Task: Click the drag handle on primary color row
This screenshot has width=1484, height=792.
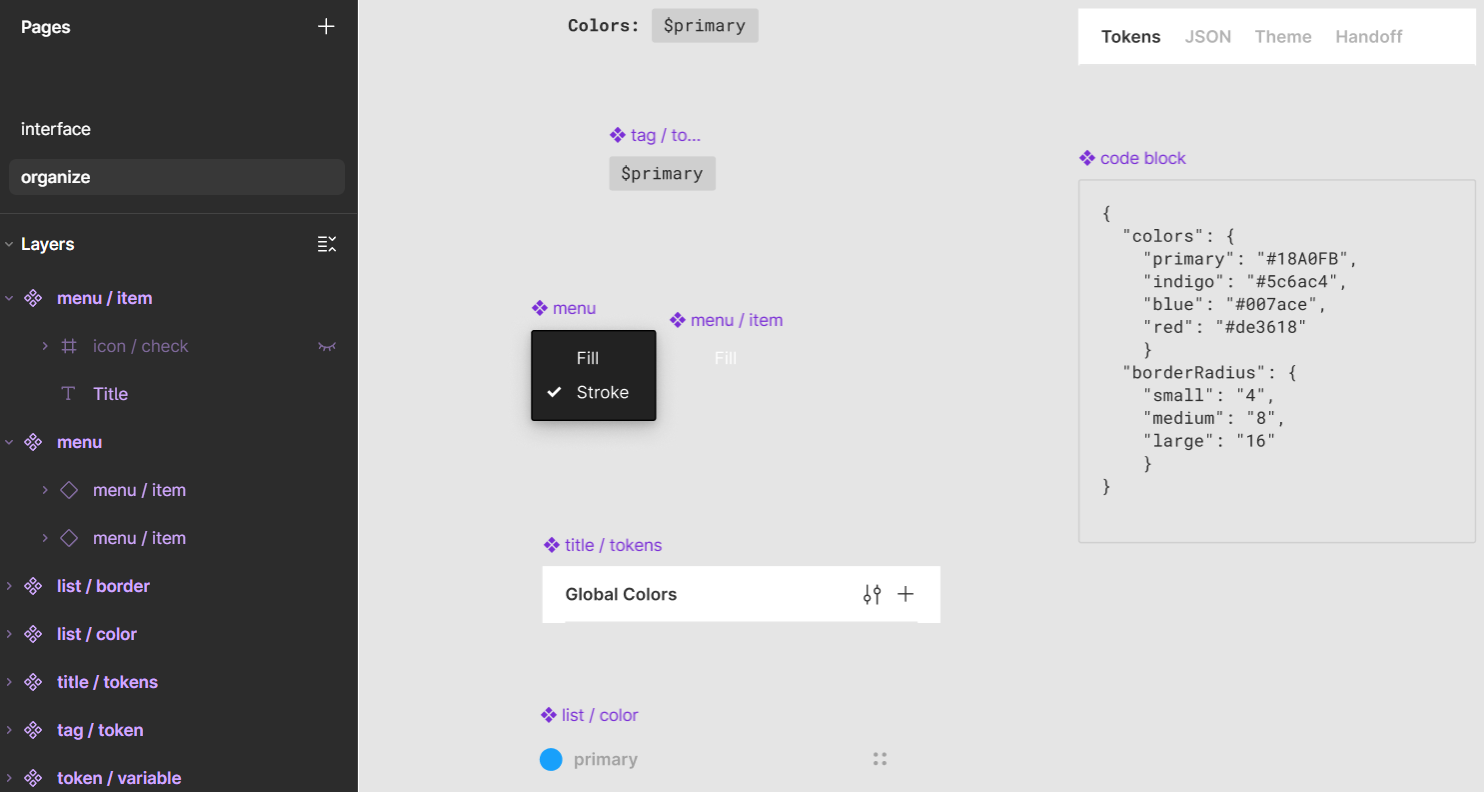Action: tap(880, 759)
